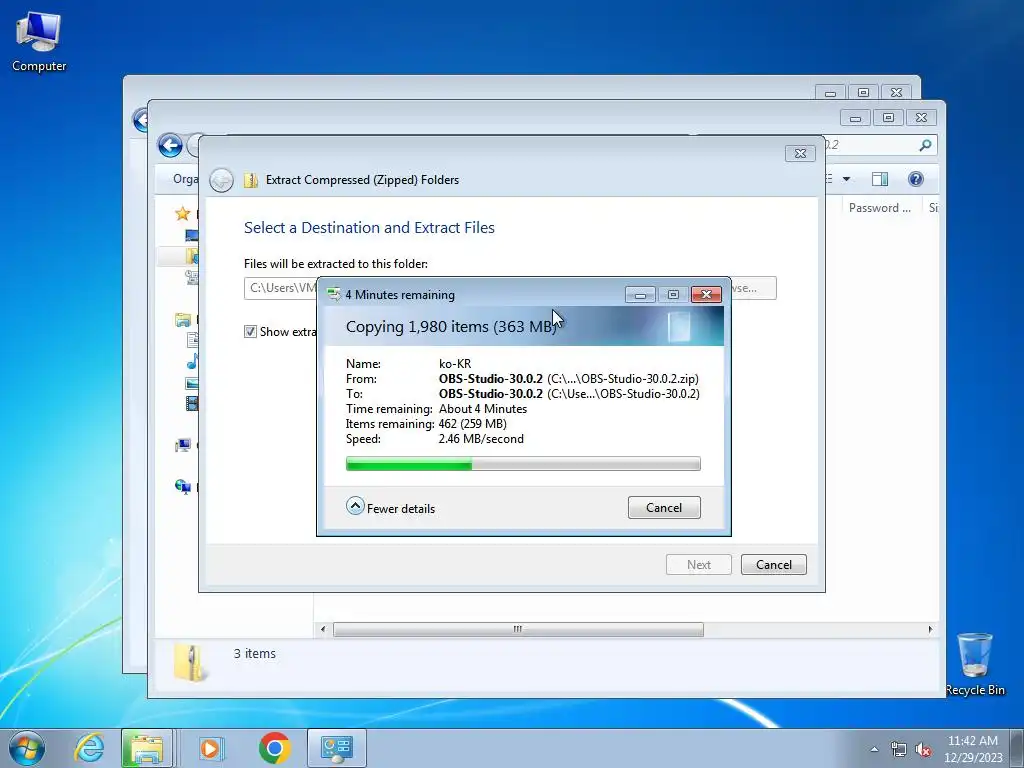Click the "Speed: 2.46 MB/second" value
1024x768 pixels.
481,439
